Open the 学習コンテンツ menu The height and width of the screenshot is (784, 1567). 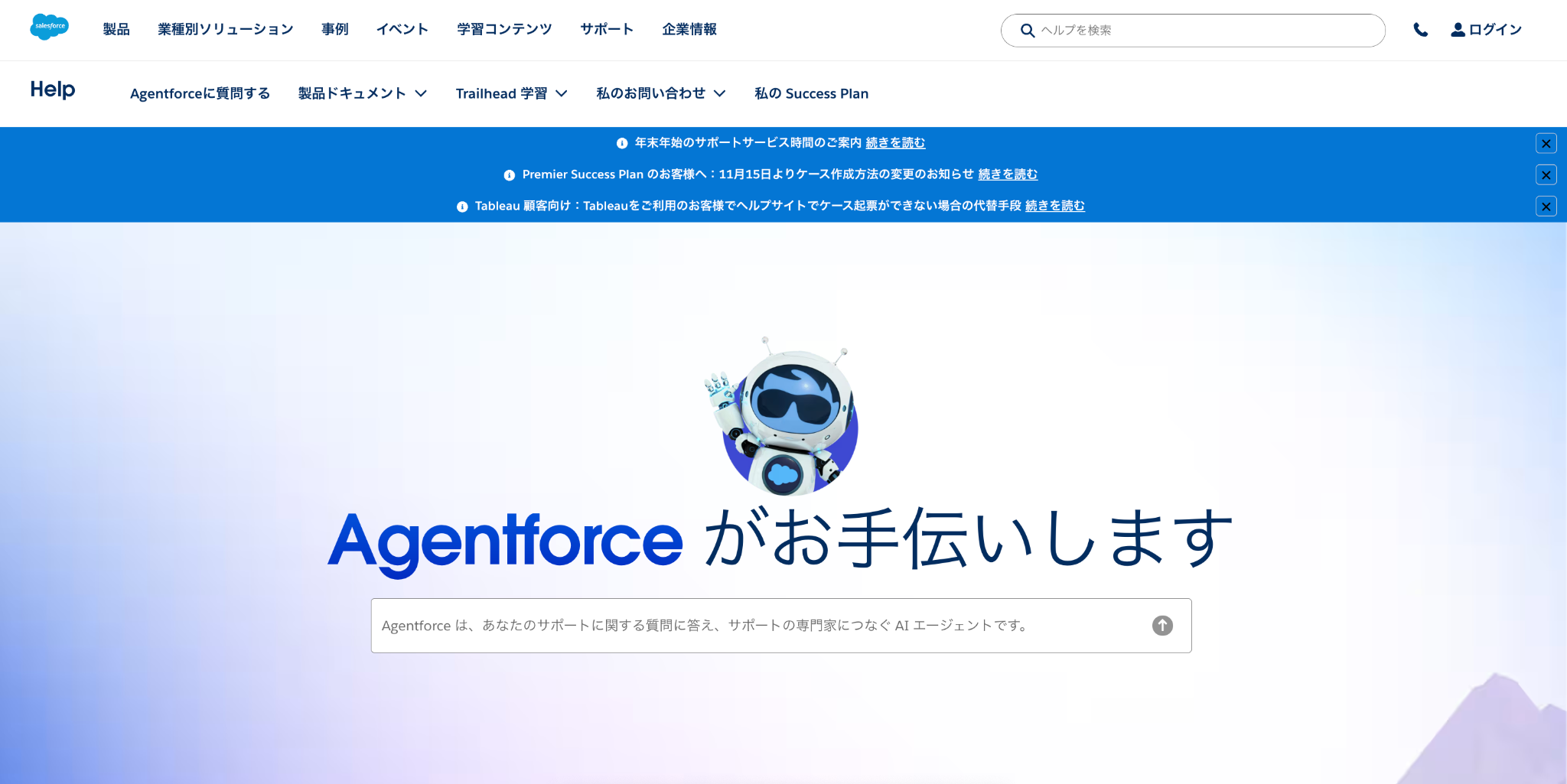tap(504, 29)
